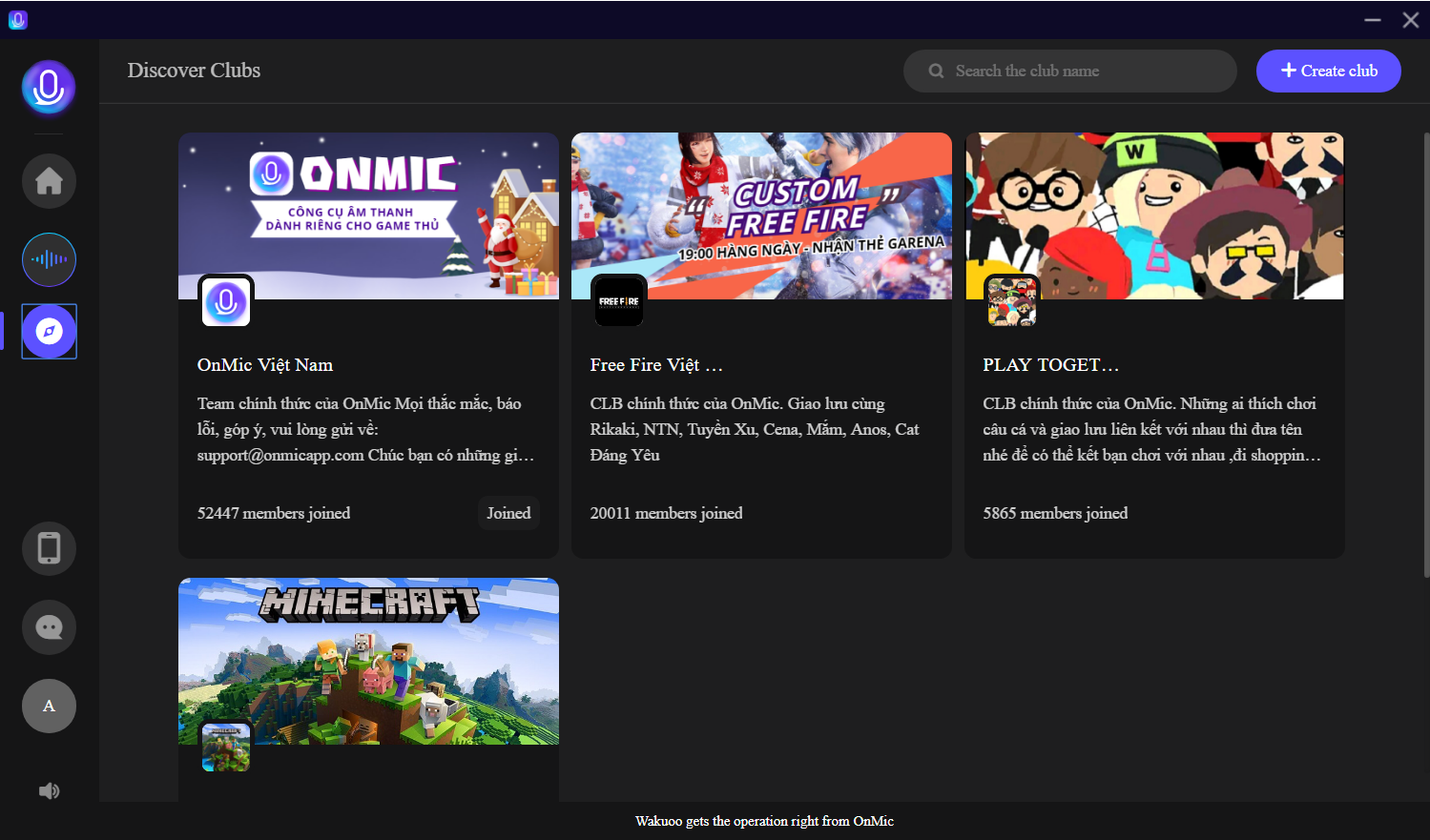
Task: Click the OnMic Việt Nam club avatar
Action: pyautogui.click(x=226, y=301)
